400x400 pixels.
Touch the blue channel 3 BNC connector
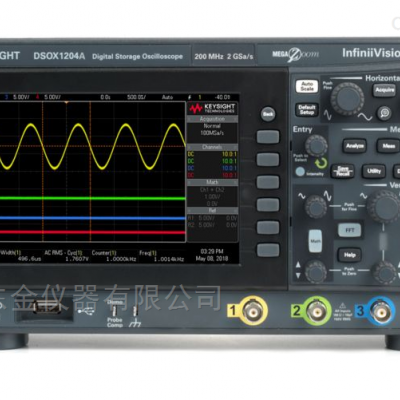(x=380, y=311)
